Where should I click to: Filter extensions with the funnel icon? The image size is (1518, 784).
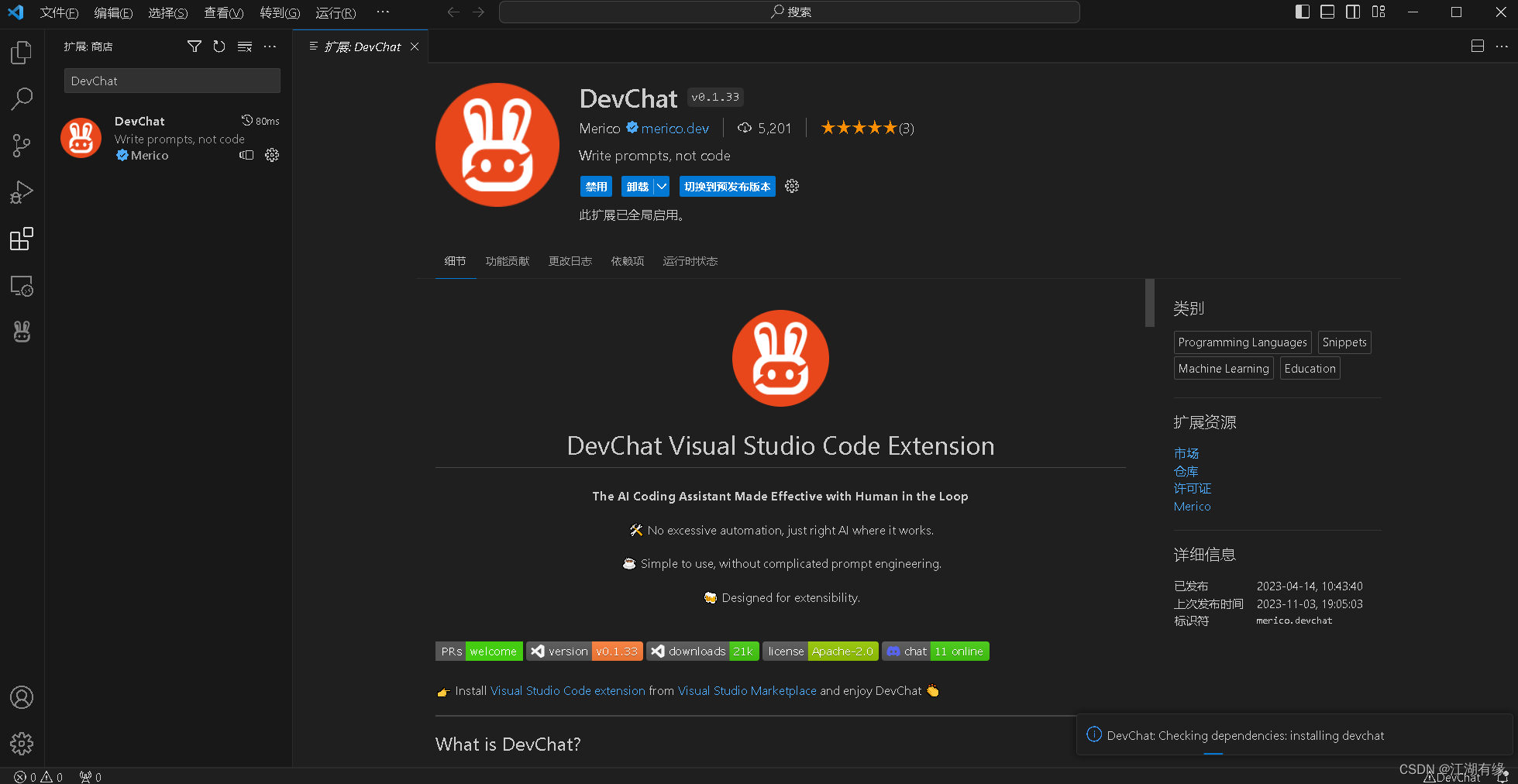194,46
